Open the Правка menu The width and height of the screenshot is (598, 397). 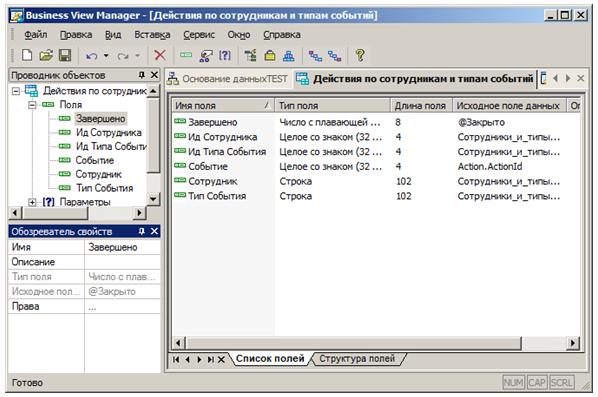[76, 35]
